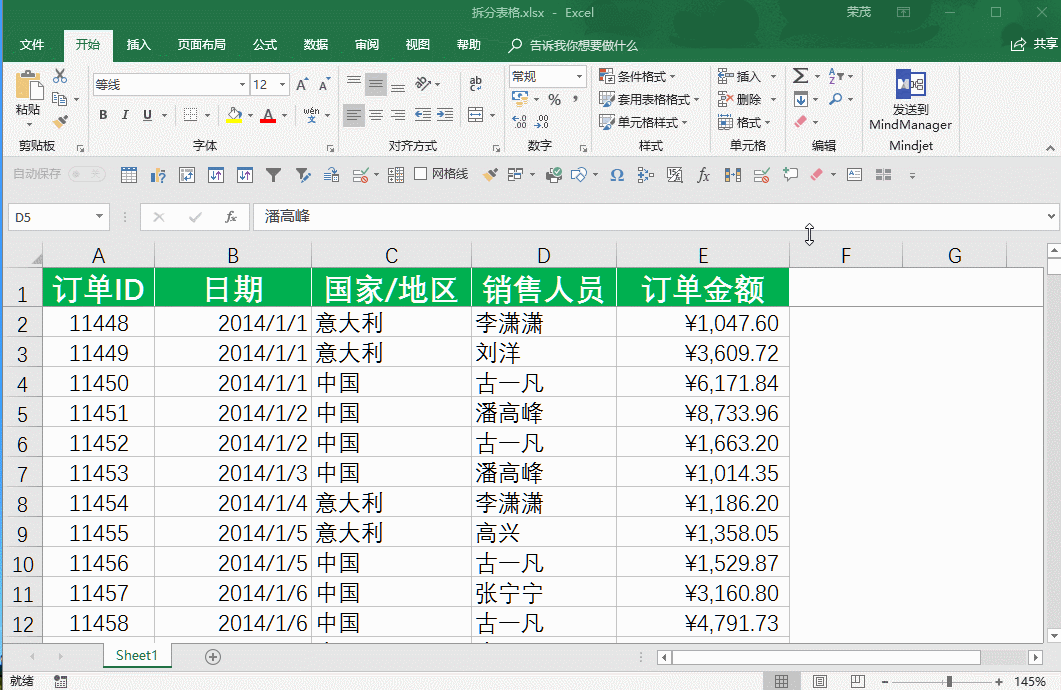Switch to Page Break Preview icon
This screenshot has height=690, width=1061.
pos(857,681)
